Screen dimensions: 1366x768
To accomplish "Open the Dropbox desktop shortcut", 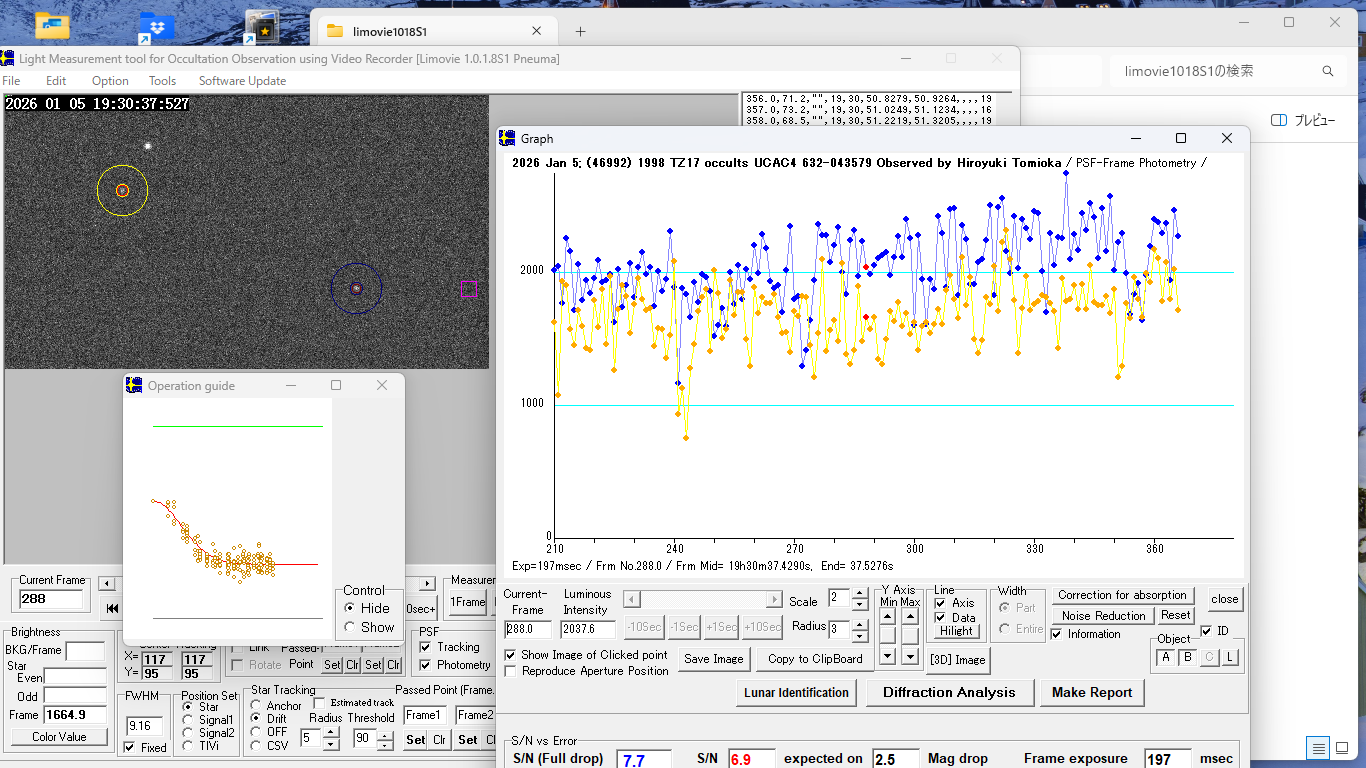I will (x=156, y=27).
